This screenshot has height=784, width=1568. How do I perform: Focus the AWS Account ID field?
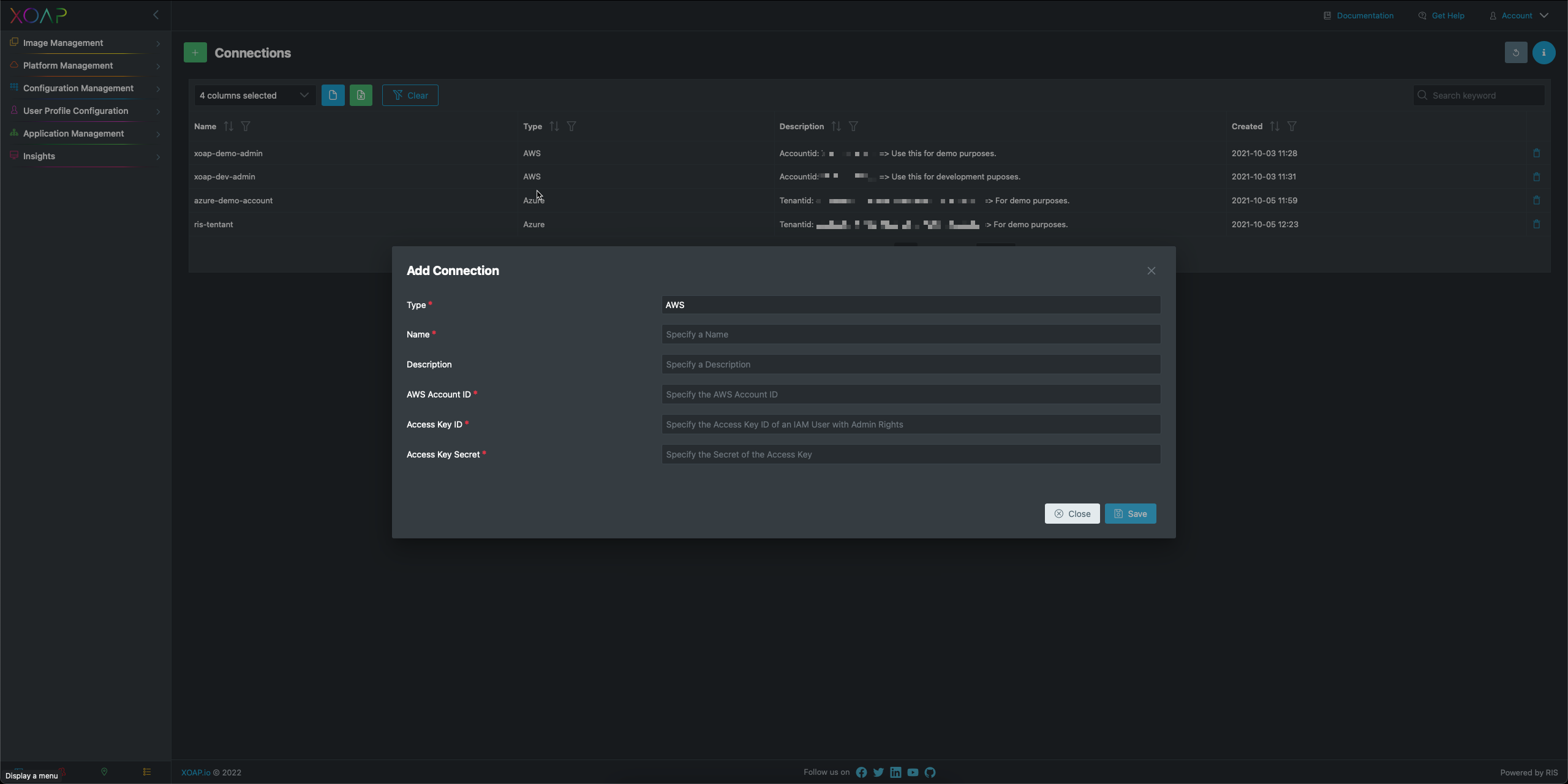pyautogui.click(x=911, y=394)
